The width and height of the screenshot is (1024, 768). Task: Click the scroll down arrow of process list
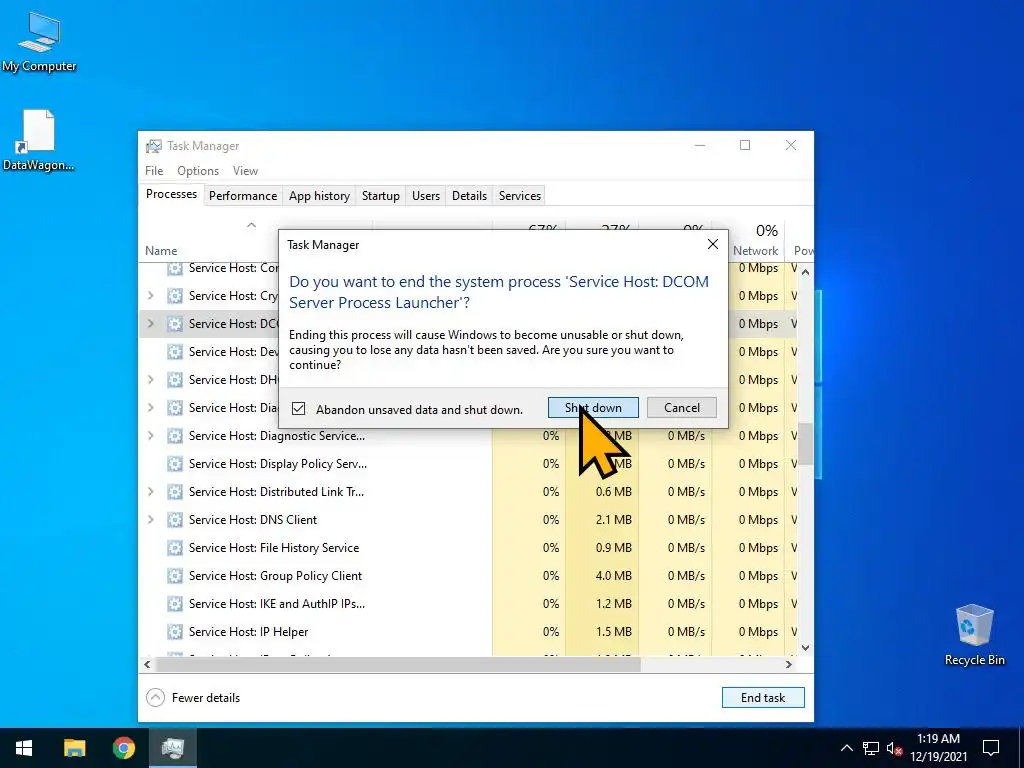pos(805,648)
